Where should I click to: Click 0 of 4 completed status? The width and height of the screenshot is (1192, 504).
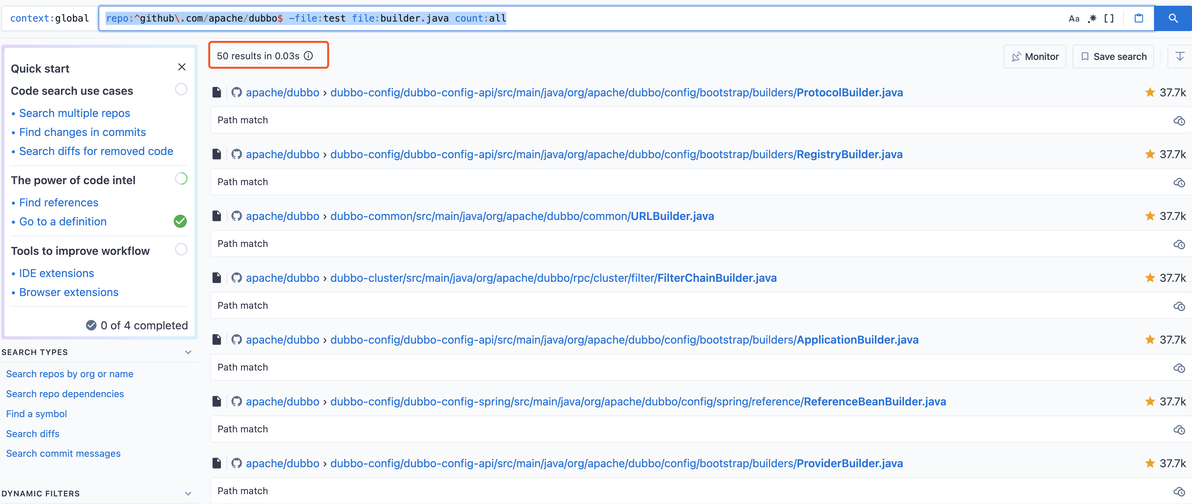click(137, 325)
